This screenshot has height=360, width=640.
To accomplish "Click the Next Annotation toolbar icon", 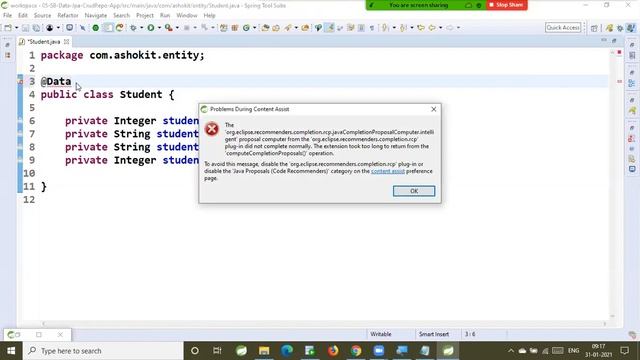I will (x=385, y=28).
